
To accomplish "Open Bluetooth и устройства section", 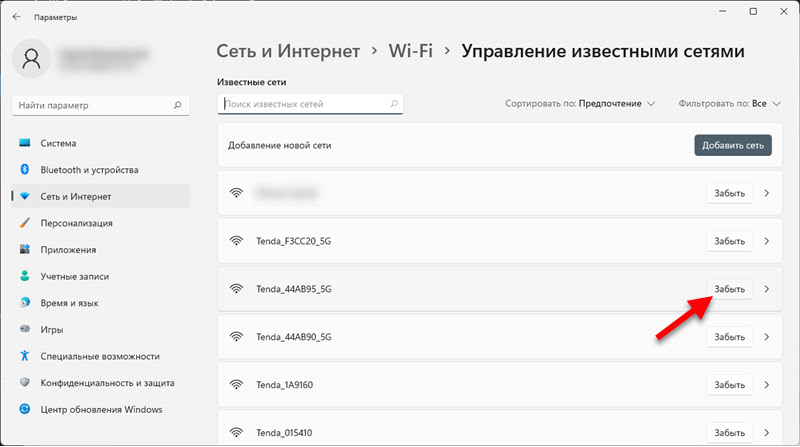I will (x=89, y=170).
